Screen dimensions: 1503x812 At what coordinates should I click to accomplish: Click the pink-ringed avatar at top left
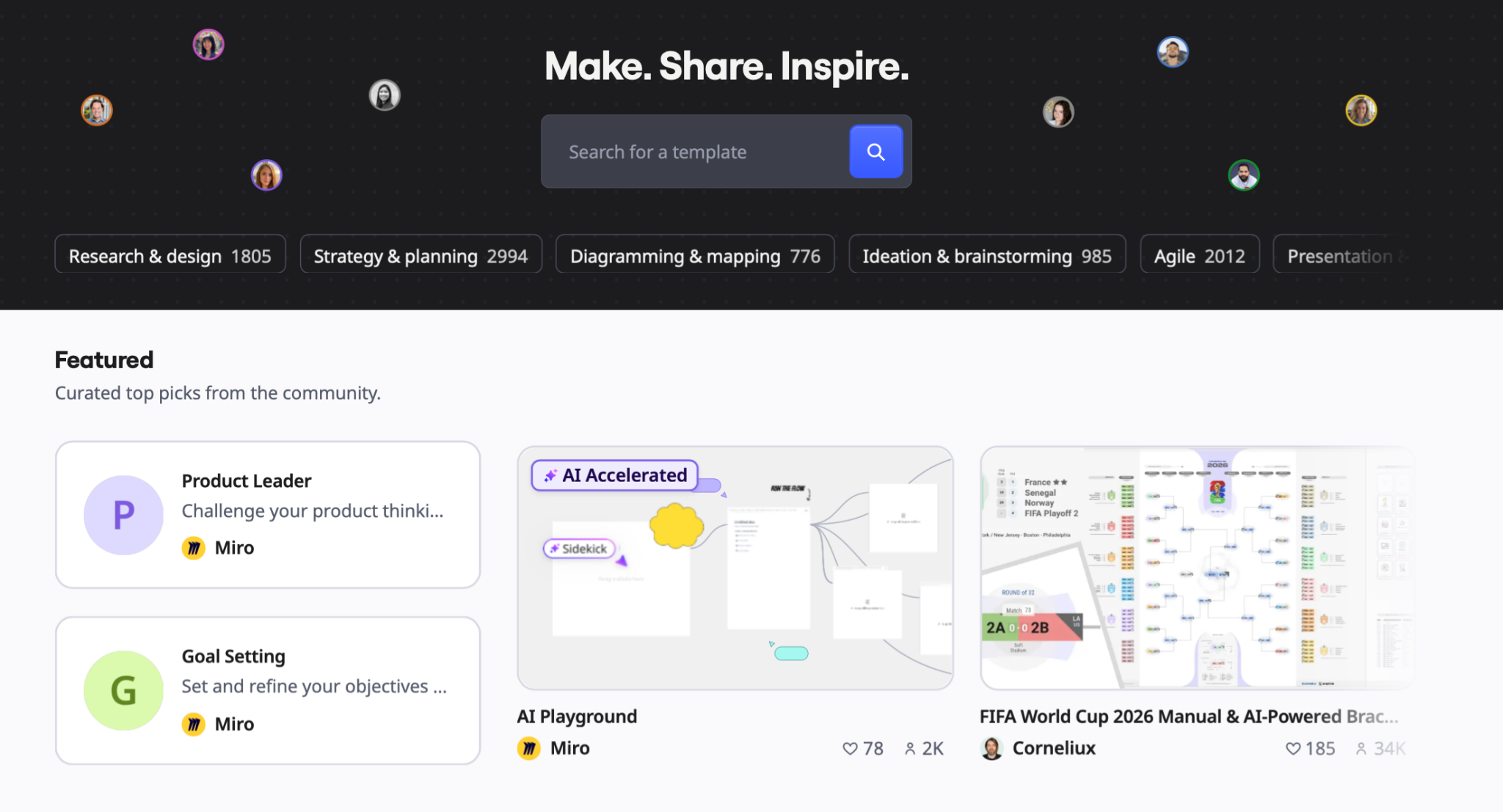coord(208,45)
